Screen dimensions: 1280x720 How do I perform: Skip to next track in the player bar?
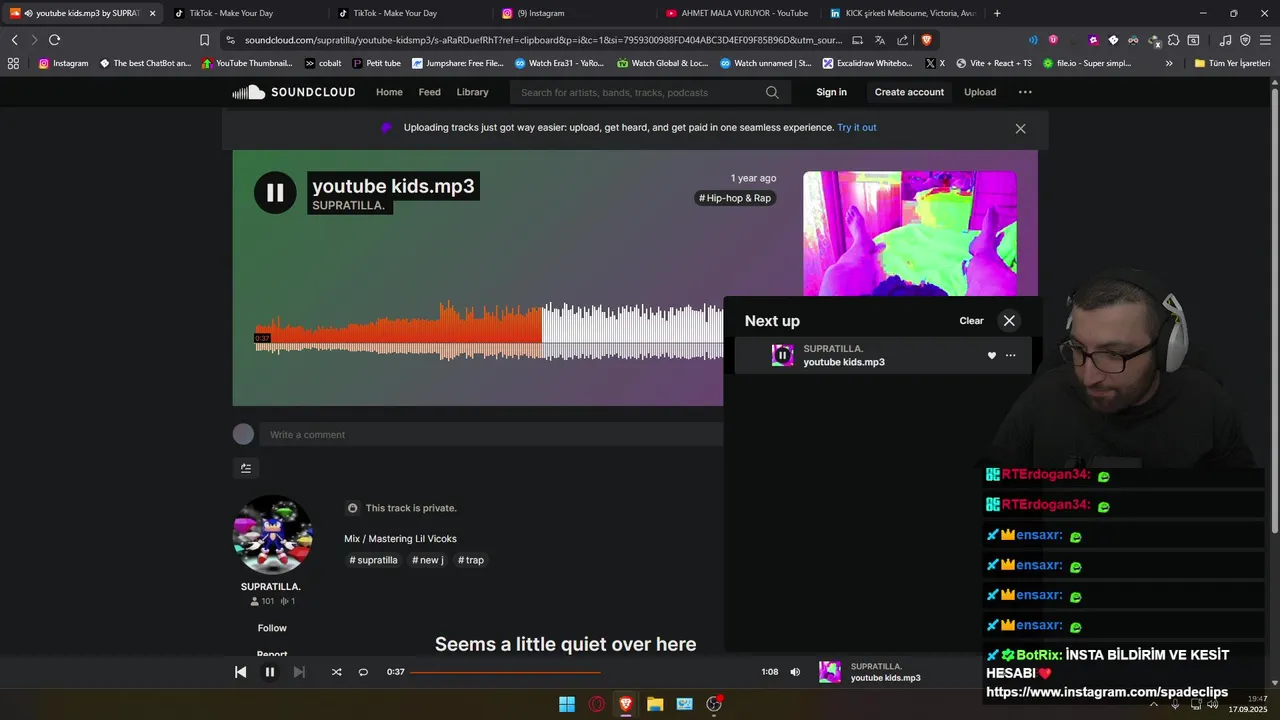pos(298,672)
